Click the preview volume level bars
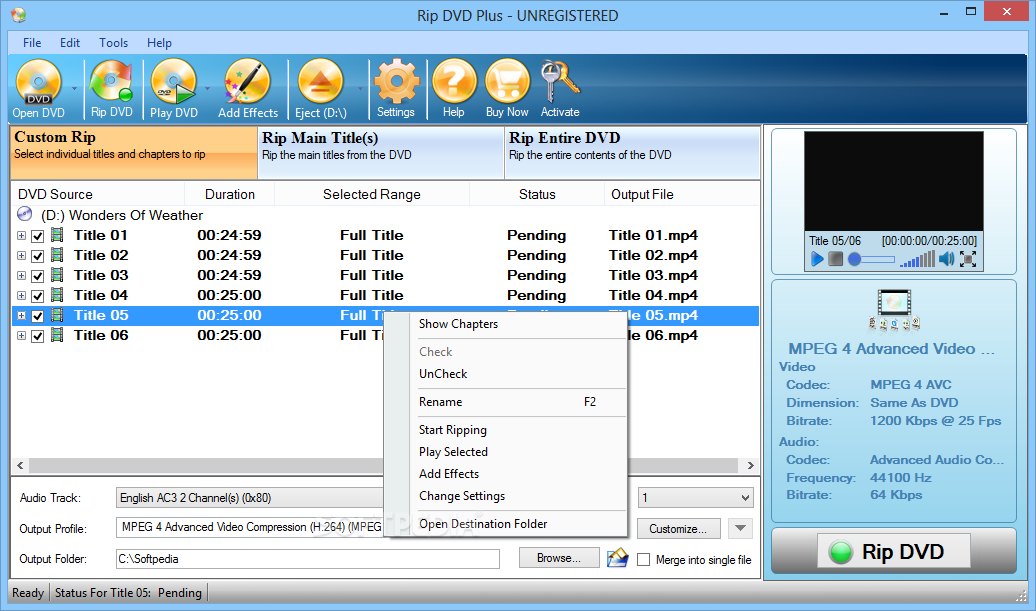Viewport: 1036px width, 611px height. [918, 260]
